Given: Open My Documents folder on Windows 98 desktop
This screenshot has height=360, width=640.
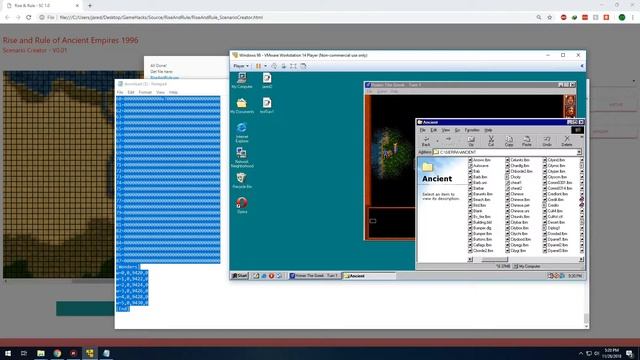Looking at the screenshot, I should [x=242, y=105].
